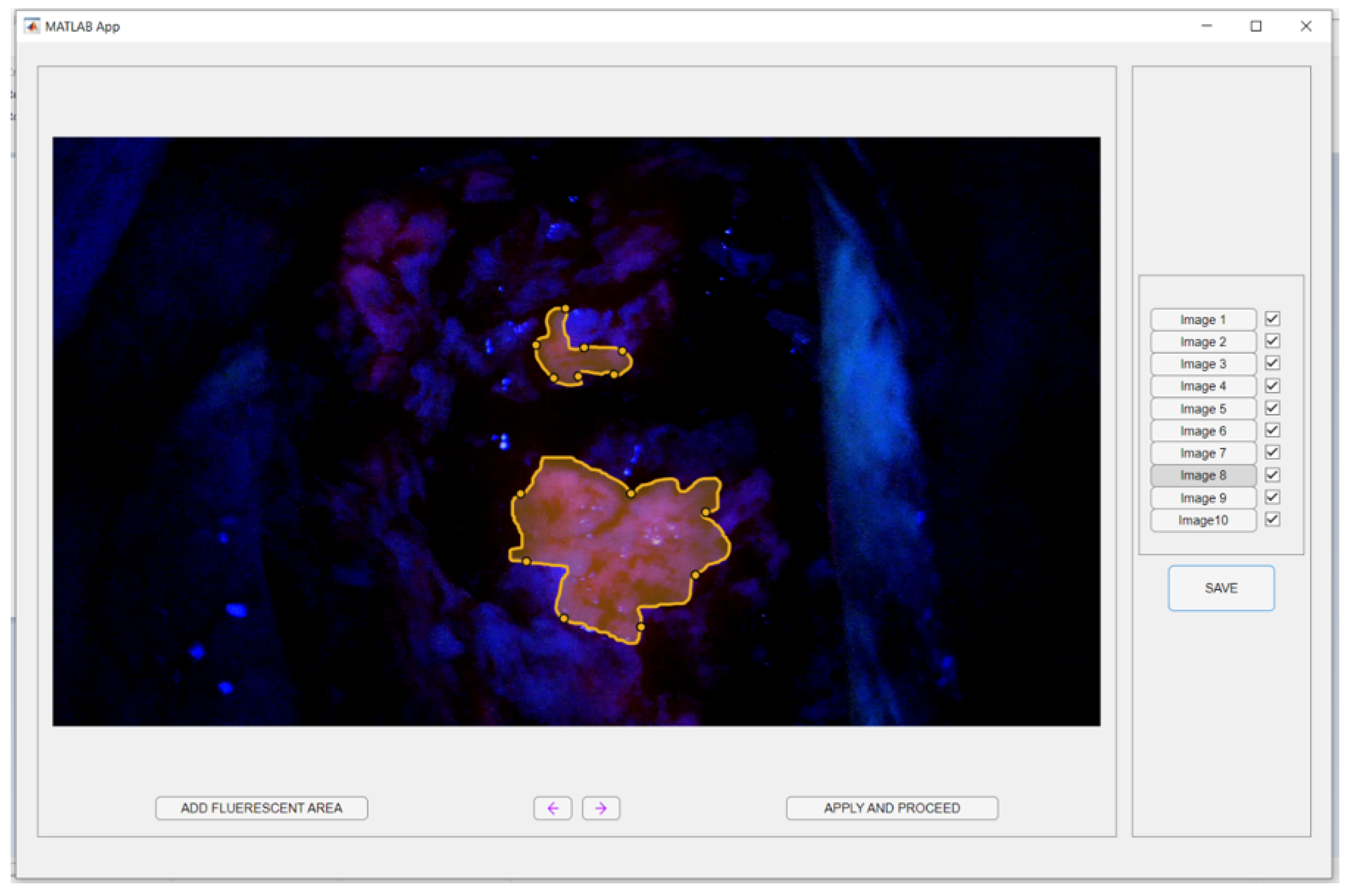Uncheck the Image 1 checkbox
This screenshot has width=1353, height=896.
click(1272, 319)
